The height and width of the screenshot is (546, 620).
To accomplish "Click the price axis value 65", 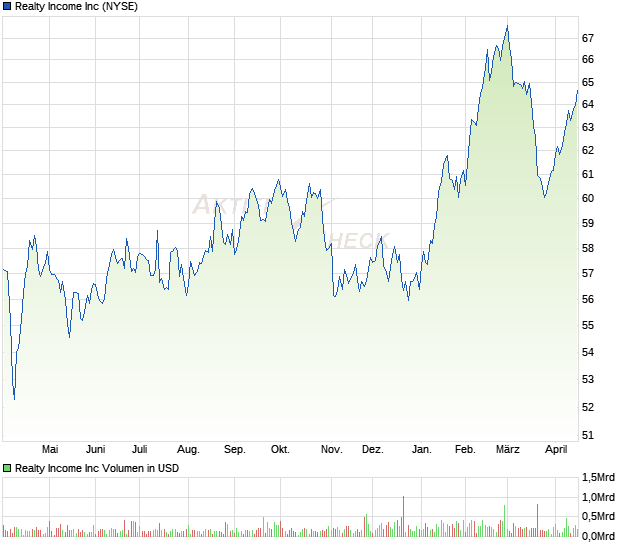I will pos(588,83).
